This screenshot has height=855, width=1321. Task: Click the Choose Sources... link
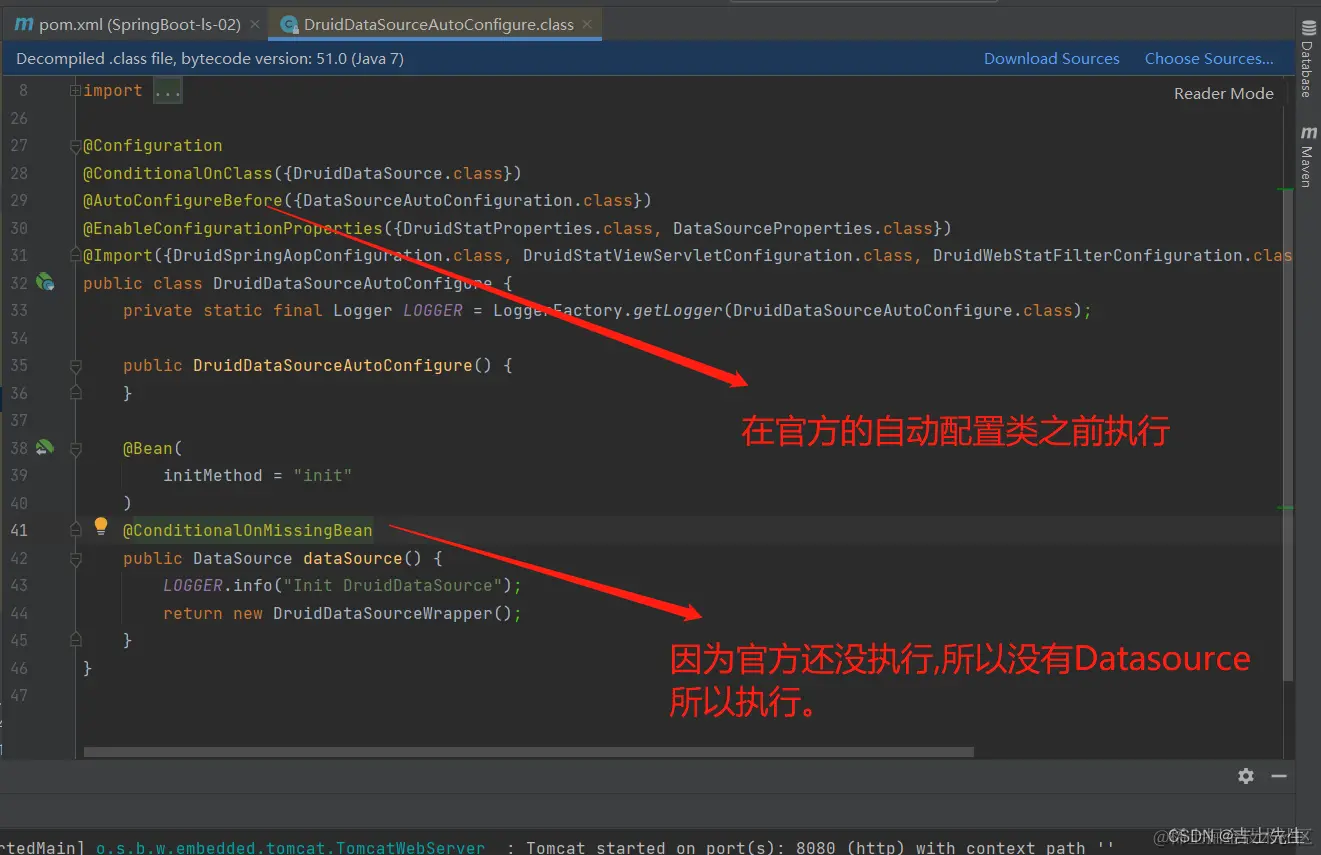click(1209, 59)
